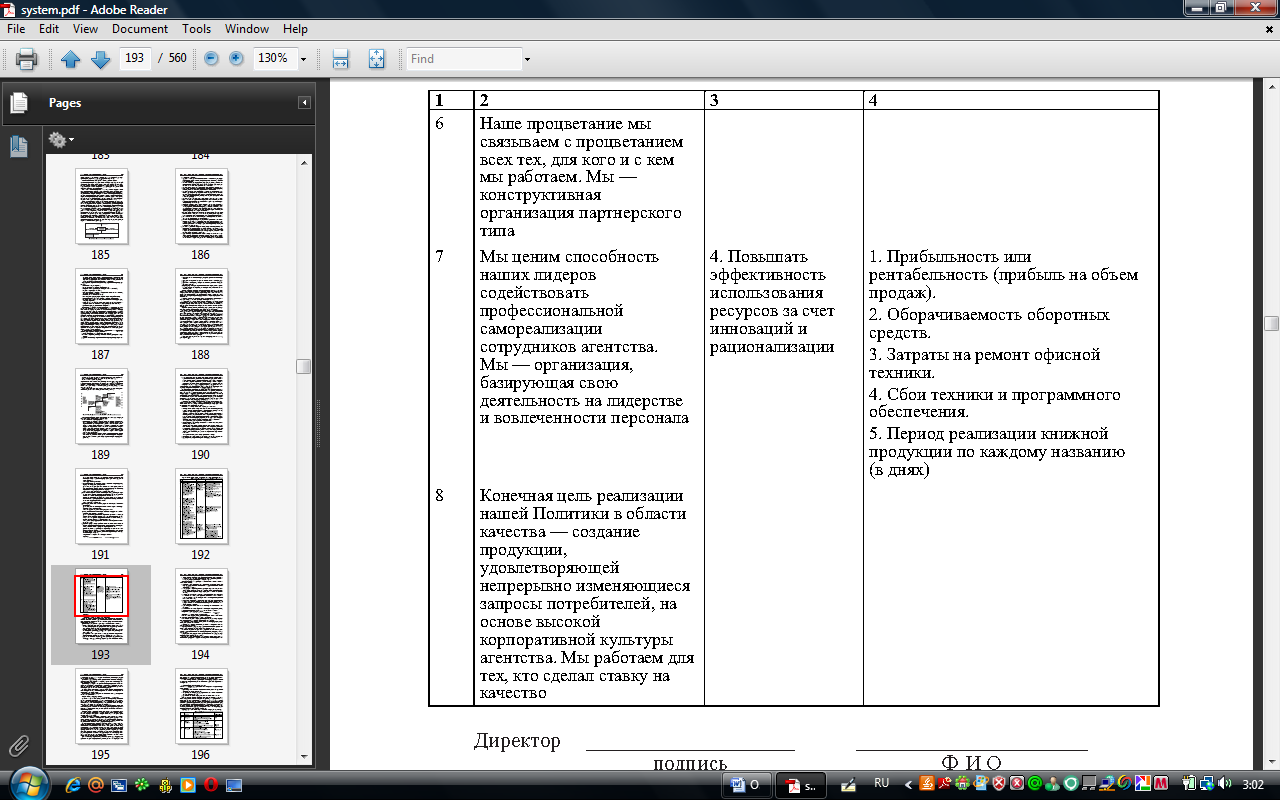This screenshot has width=1280, height=800.
Task: Click the system clock 3:02
Action: point(1254,784)
